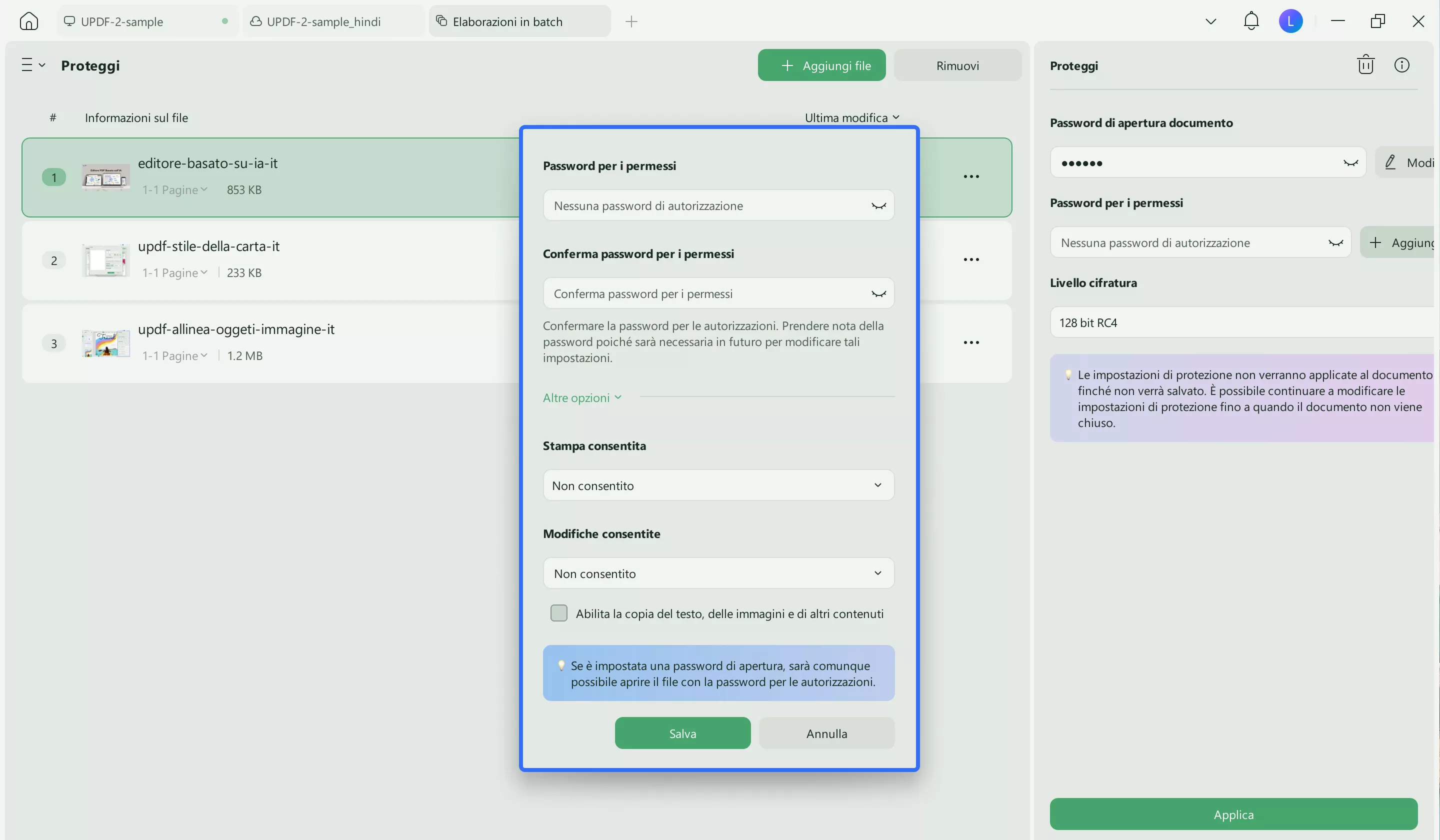Click the Annulla button
The height and width of the screenshot is (840, 1440).
pyautogui.click(x=826, y=733)
